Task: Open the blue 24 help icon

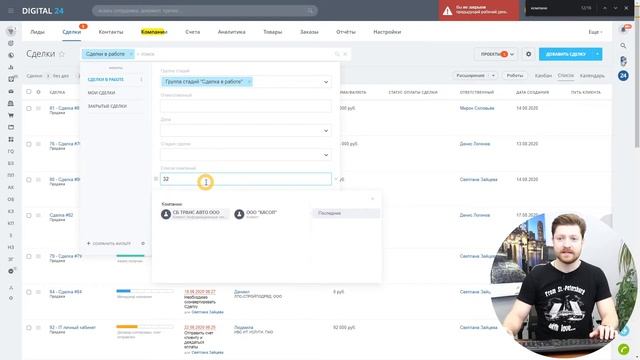Action: point(623,76)
